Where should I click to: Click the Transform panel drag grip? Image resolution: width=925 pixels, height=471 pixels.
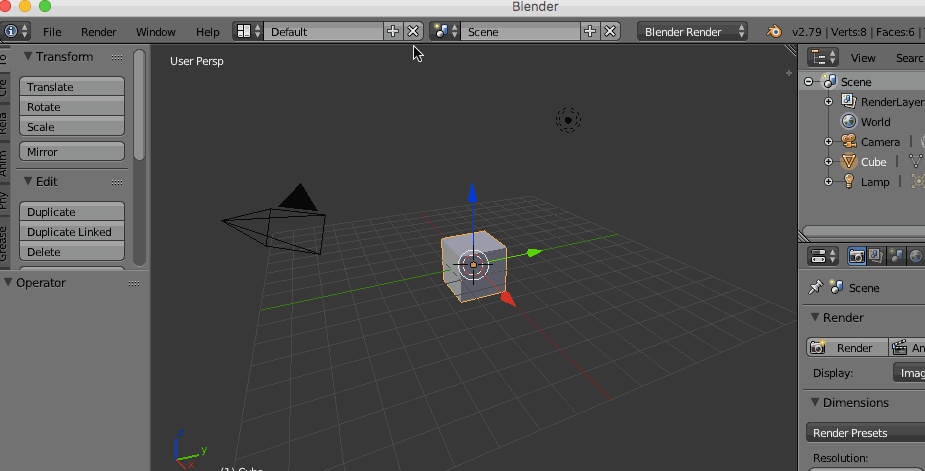[x=117, y=57]
